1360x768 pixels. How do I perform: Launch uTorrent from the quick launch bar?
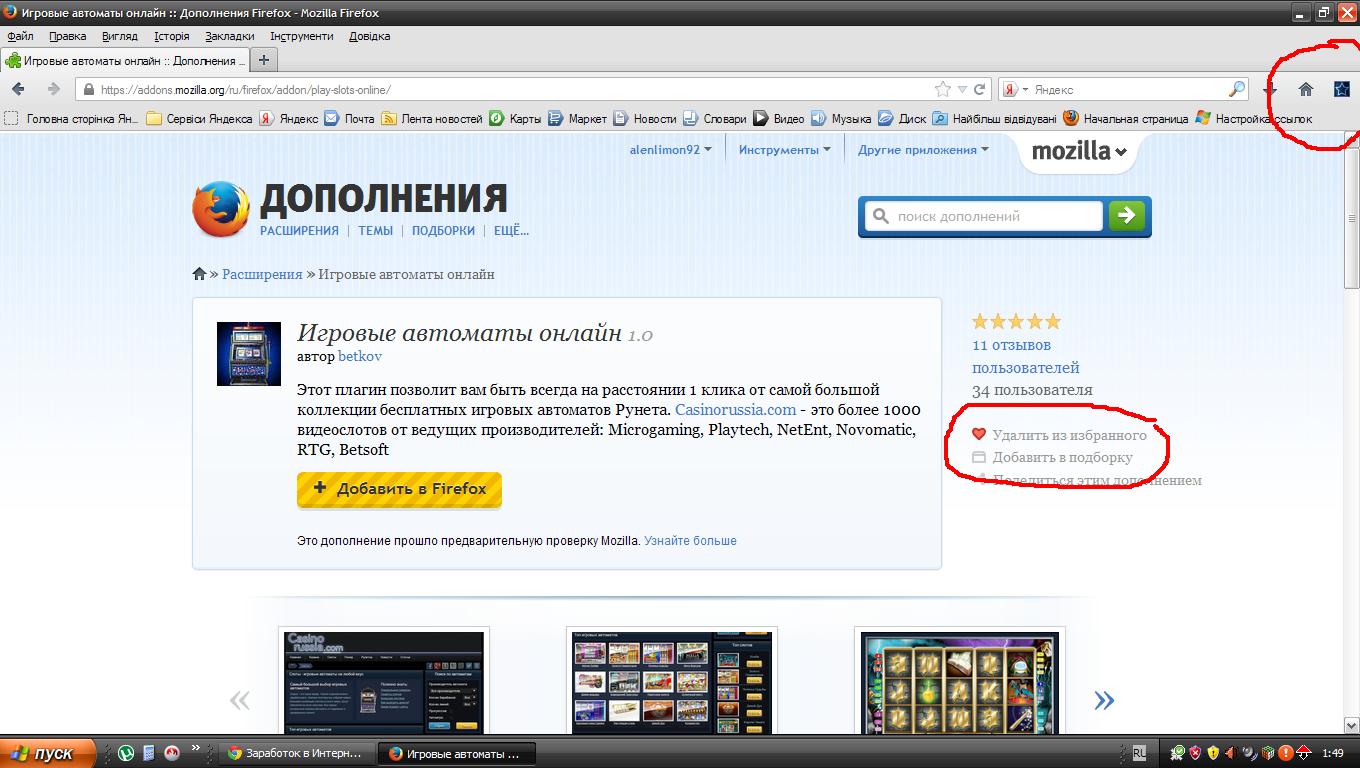coord(126,753)
